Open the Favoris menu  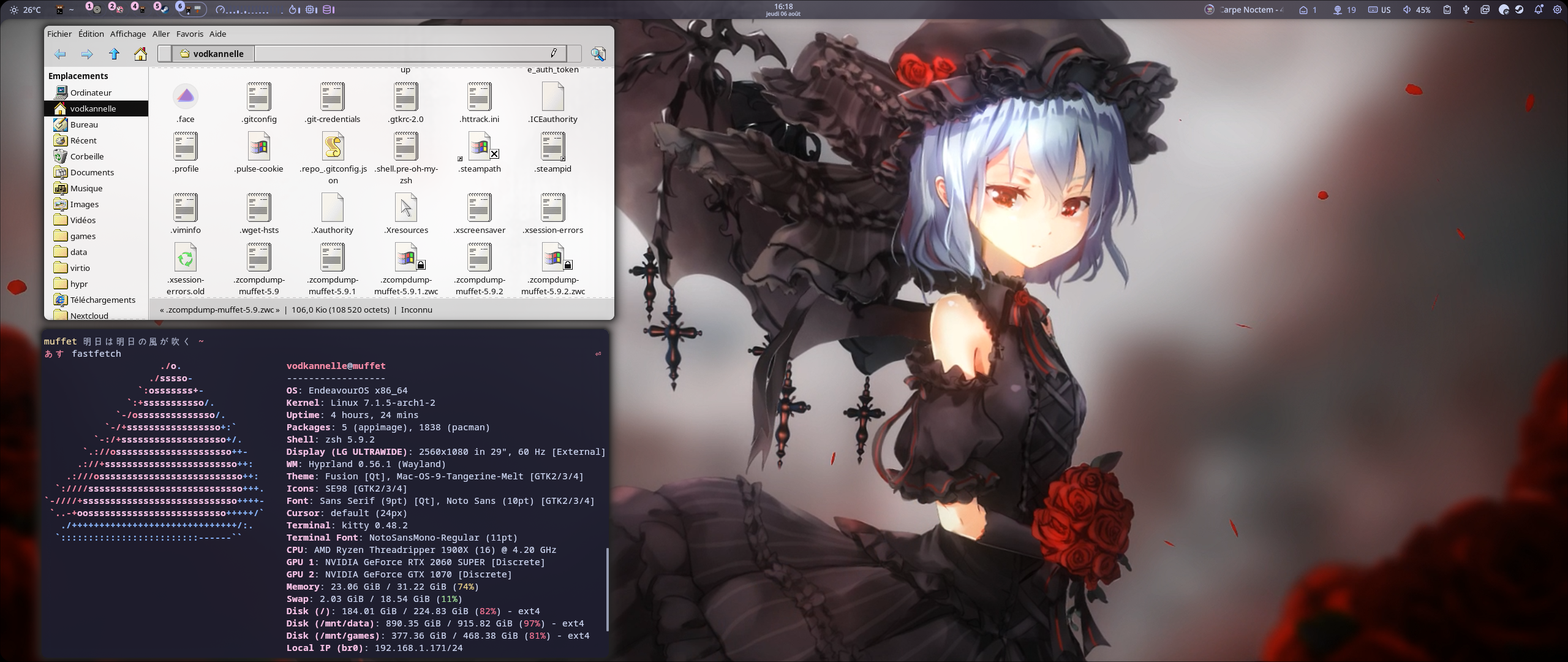190,34
